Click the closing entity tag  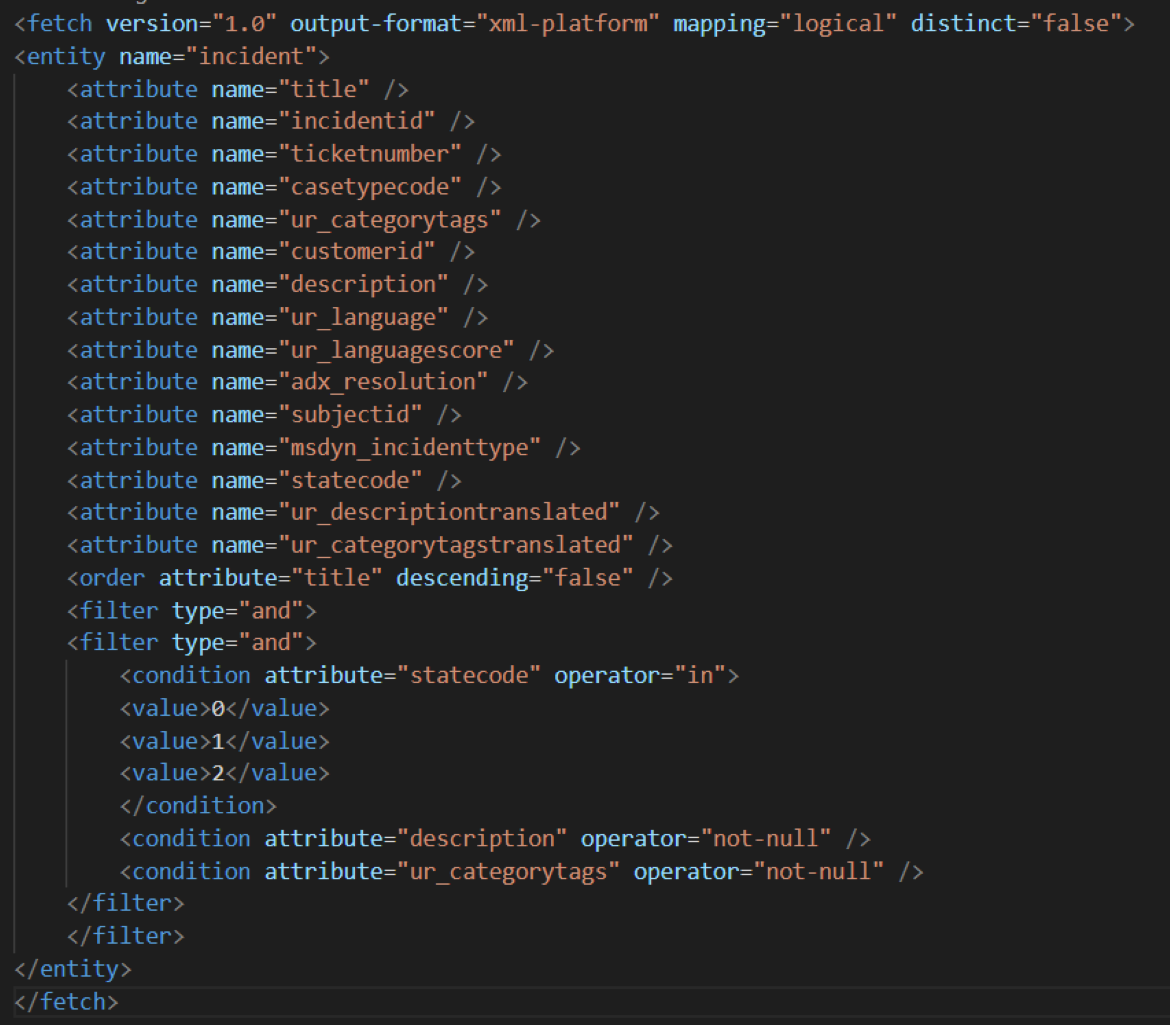tap(73, 969)
